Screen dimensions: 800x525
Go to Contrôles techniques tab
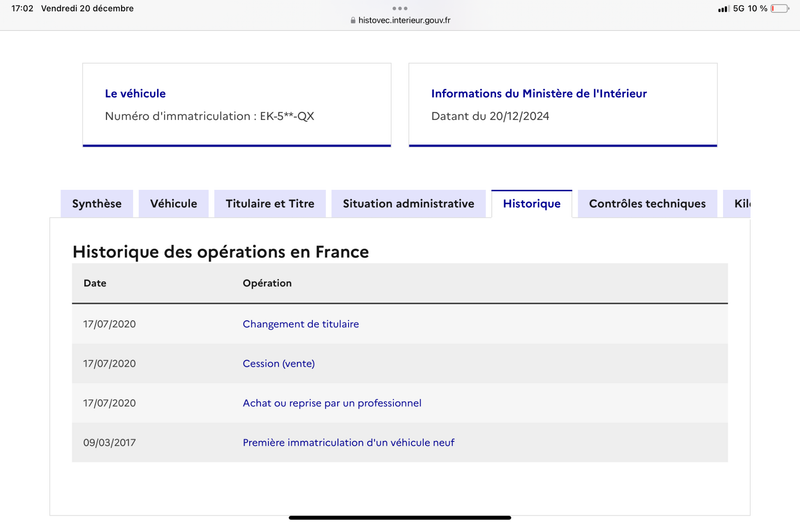[647, 204]
